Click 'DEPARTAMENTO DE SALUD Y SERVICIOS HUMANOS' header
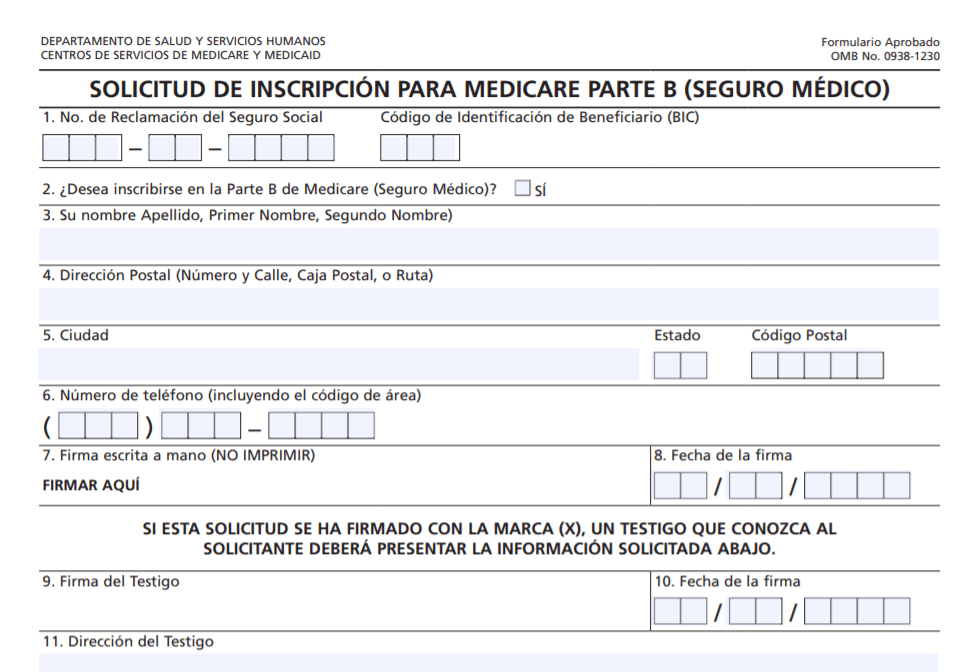Screen dimensions: 975x672 pyautogui.click(x=183, y=41)
